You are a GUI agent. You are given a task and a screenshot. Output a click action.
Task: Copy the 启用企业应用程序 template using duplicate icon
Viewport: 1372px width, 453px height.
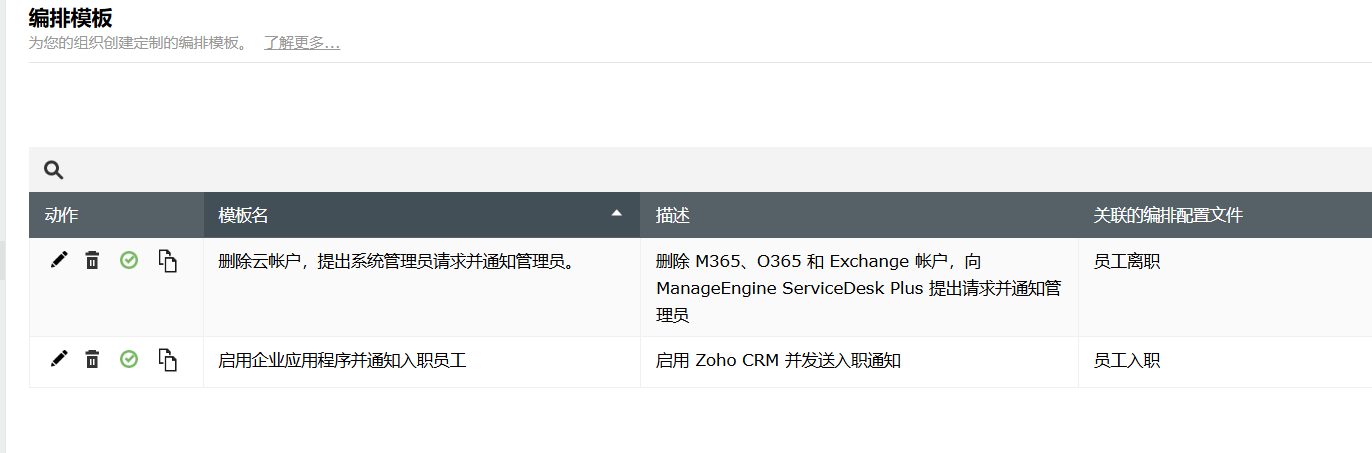coord(168,359)
